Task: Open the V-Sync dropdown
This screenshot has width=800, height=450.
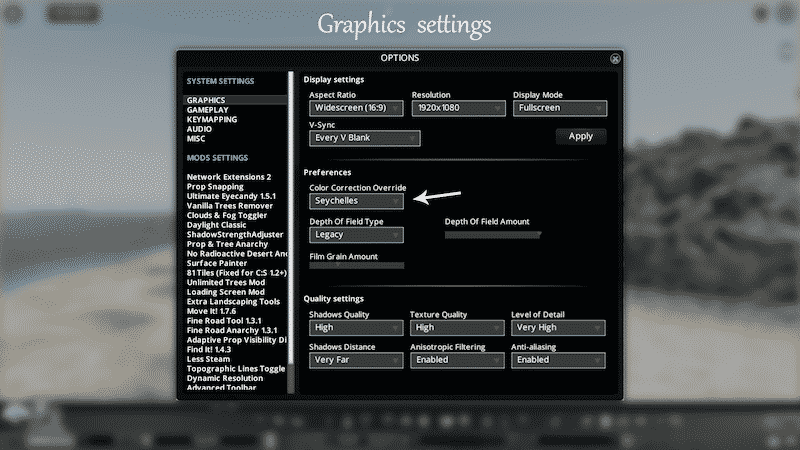Action: point(364,138)
